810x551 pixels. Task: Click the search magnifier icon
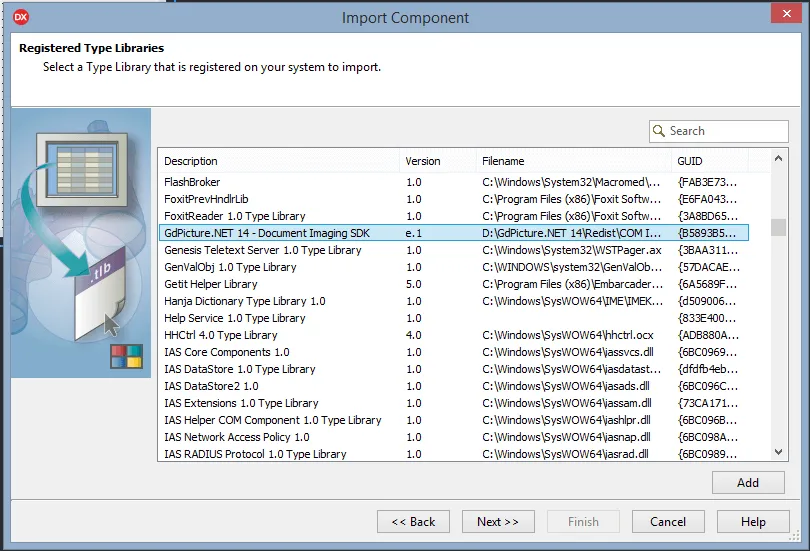pyautogui.click(x=659, y=131)
